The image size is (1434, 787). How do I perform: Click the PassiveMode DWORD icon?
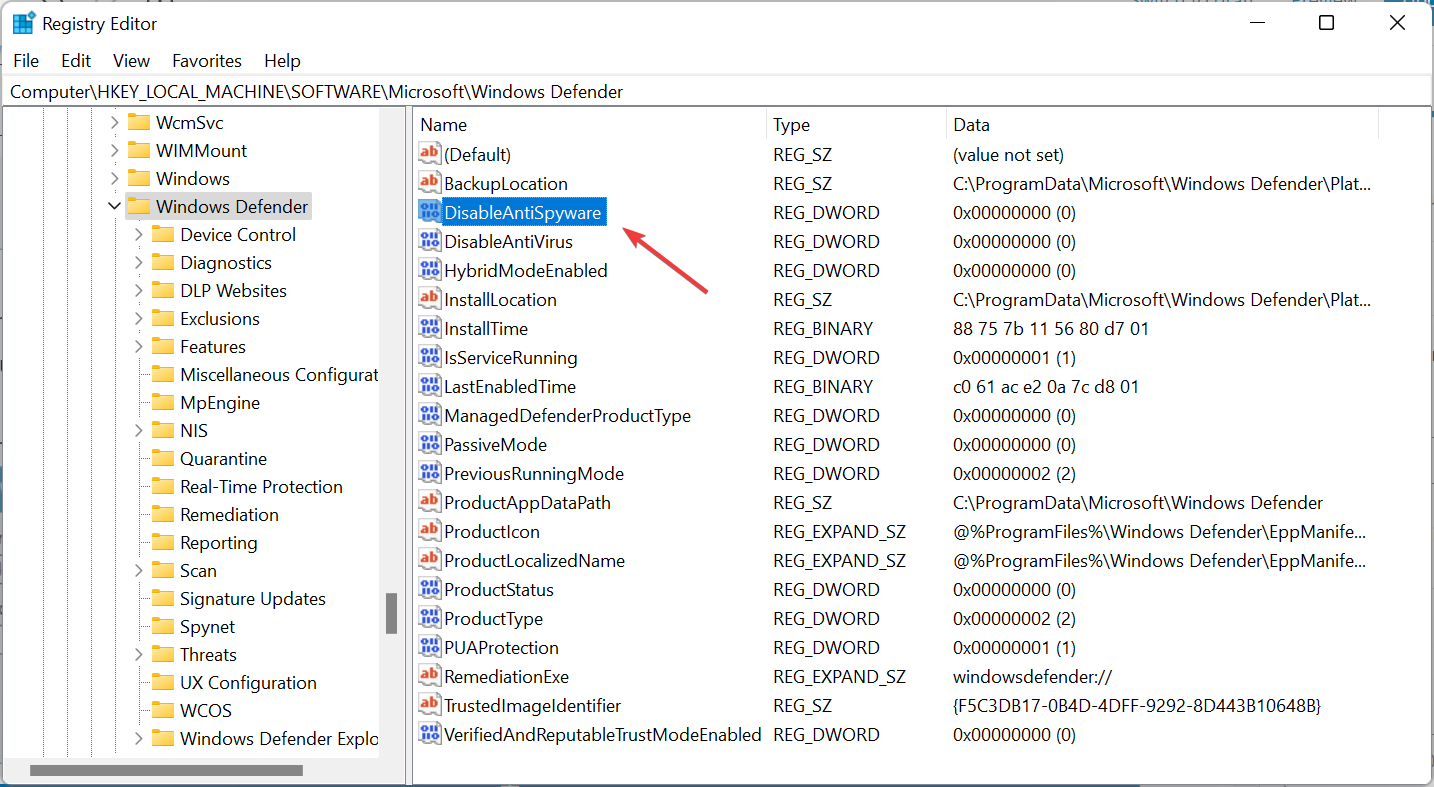pos(429,444)
